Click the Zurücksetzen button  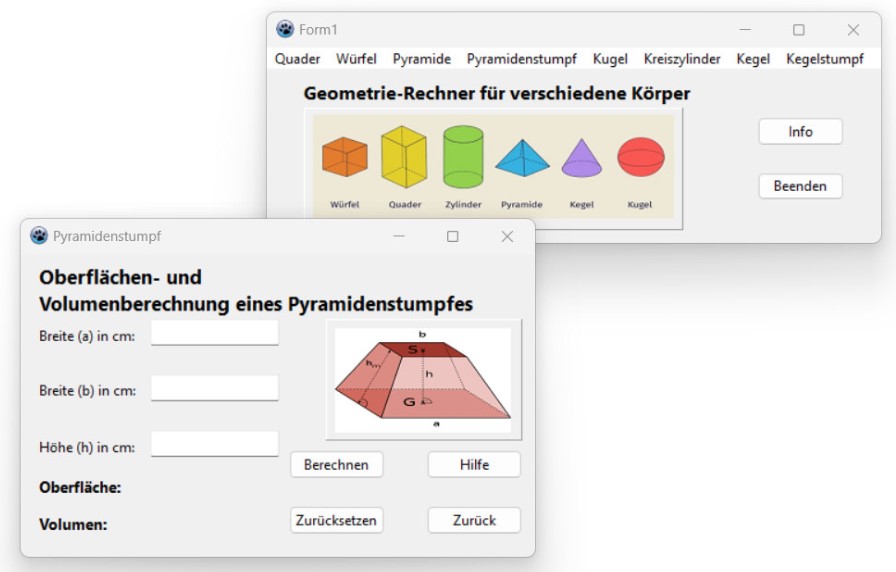pos(336,521)
